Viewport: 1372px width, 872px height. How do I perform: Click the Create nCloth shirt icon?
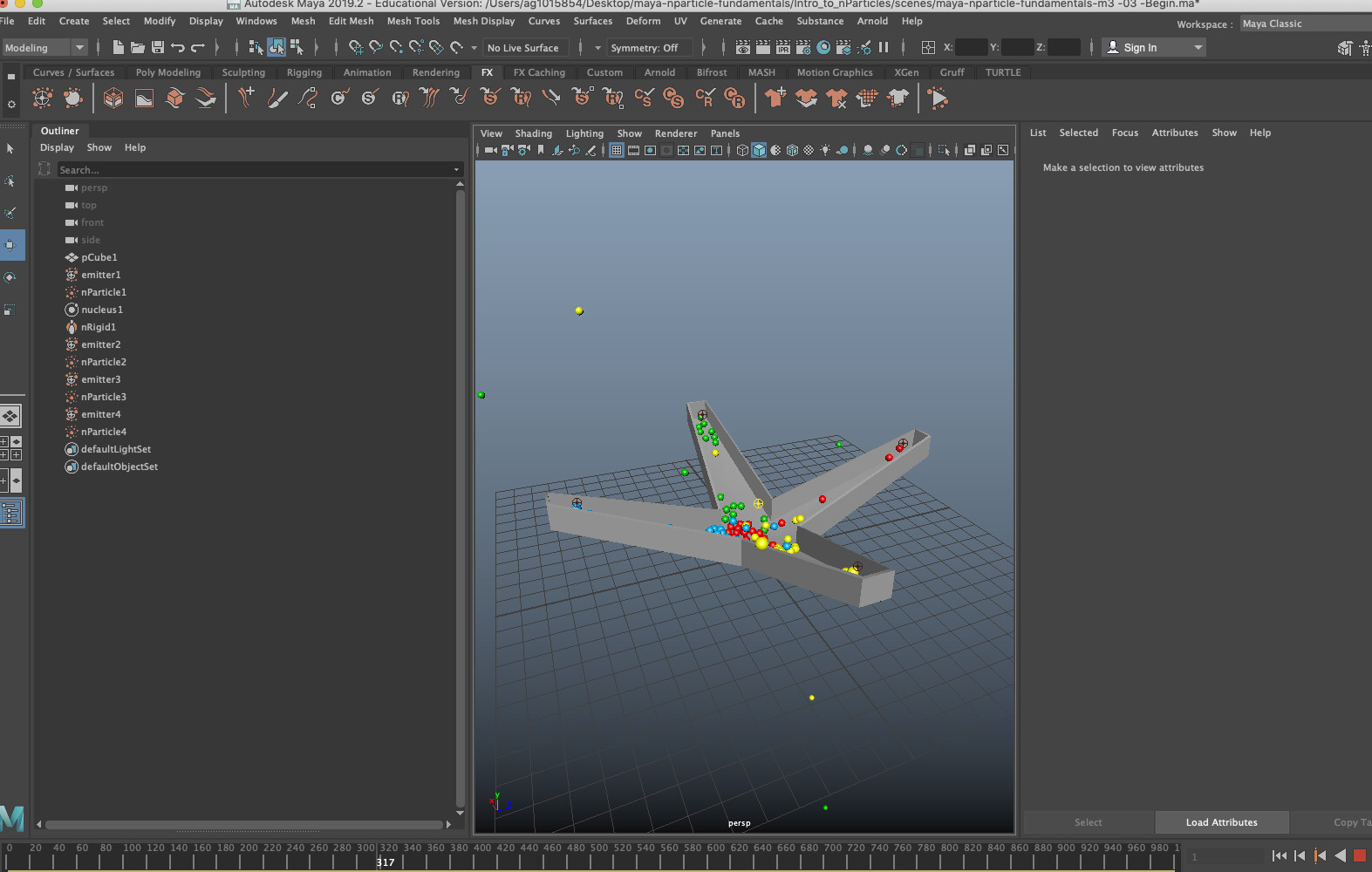pyautogui.click(x=775, y=99)
